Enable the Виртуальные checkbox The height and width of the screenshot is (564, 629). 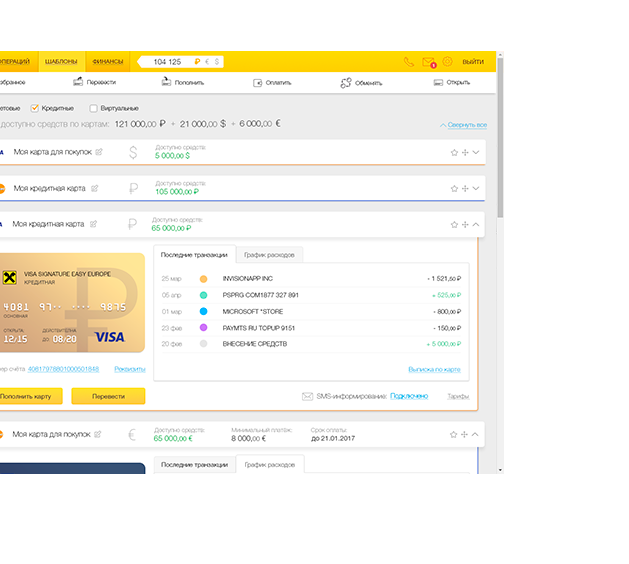[x=93, y=108]
